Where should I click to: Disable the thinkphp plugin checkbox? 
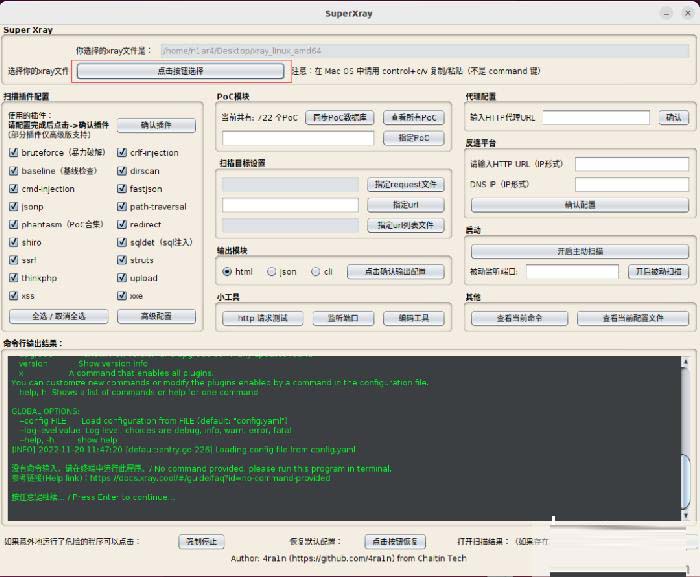[x=13, y=278]
